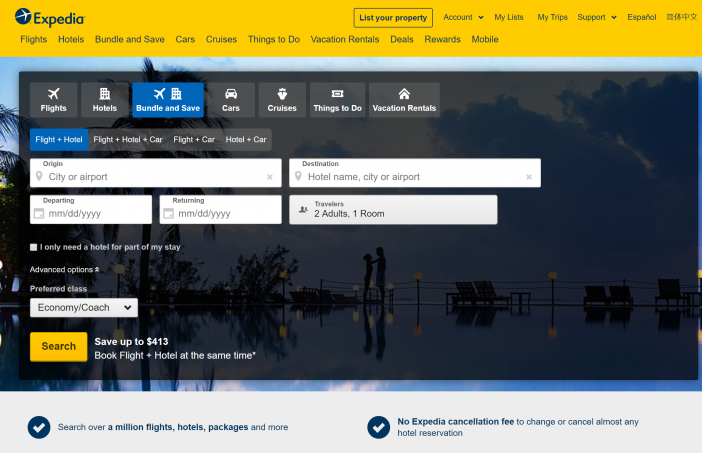Open Things to Do in top navigation
This screenshot has width=702, height=453.
pos(274,39)
